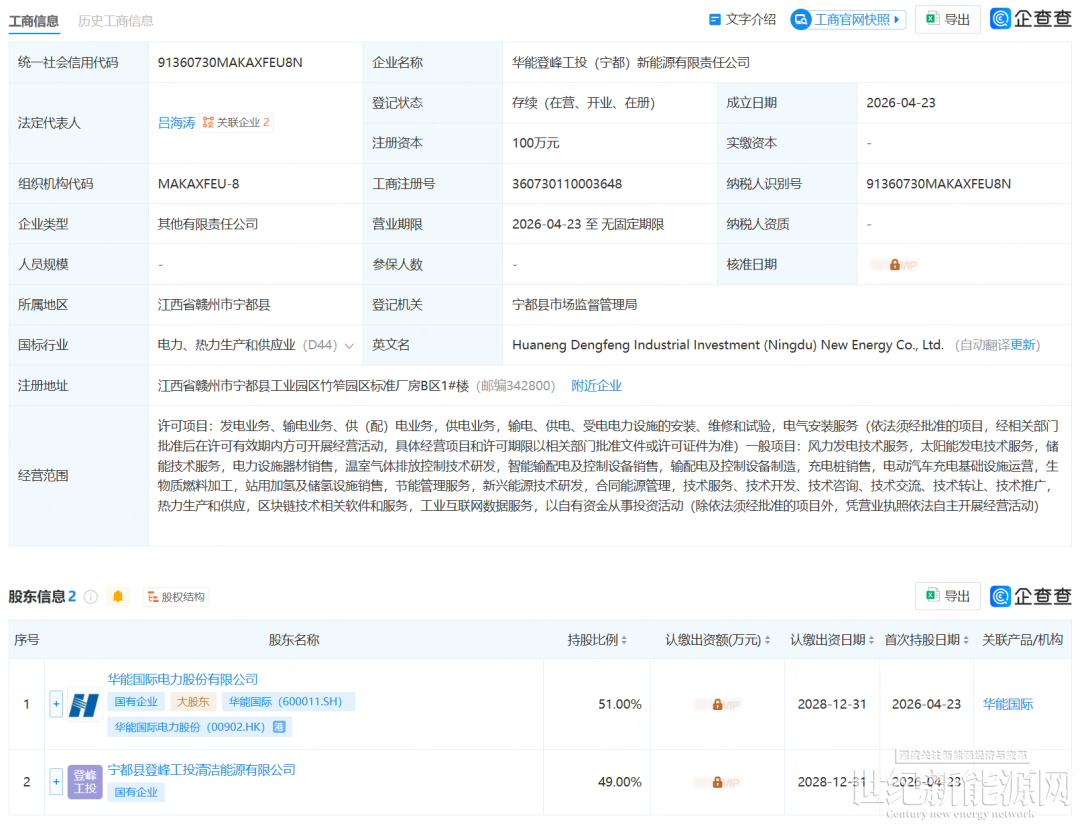Expand the 华能国际电力股份有限公司 row
1080x824 pixels.
(56, 704)
